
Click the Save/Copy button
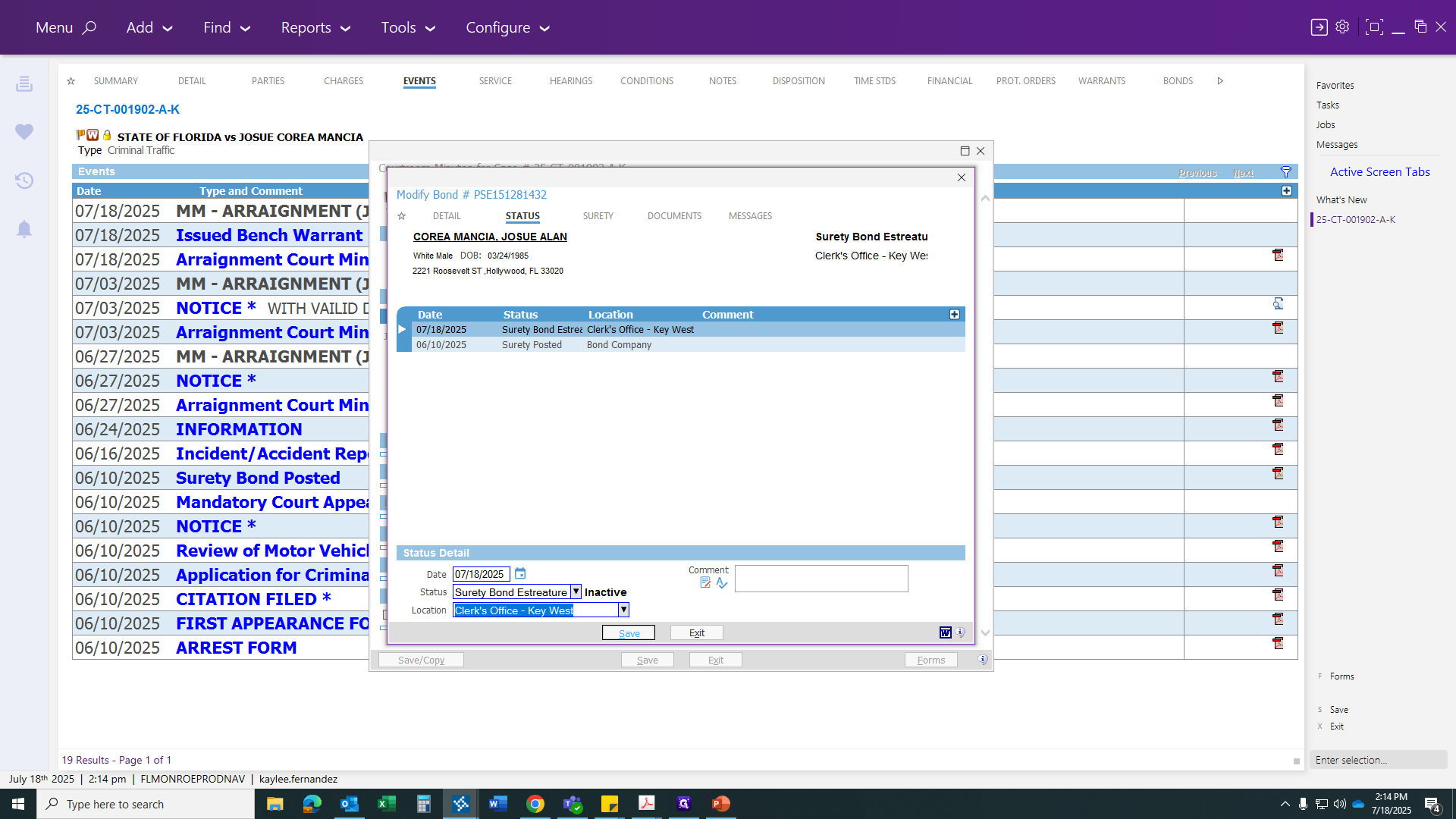coord(421,660)
